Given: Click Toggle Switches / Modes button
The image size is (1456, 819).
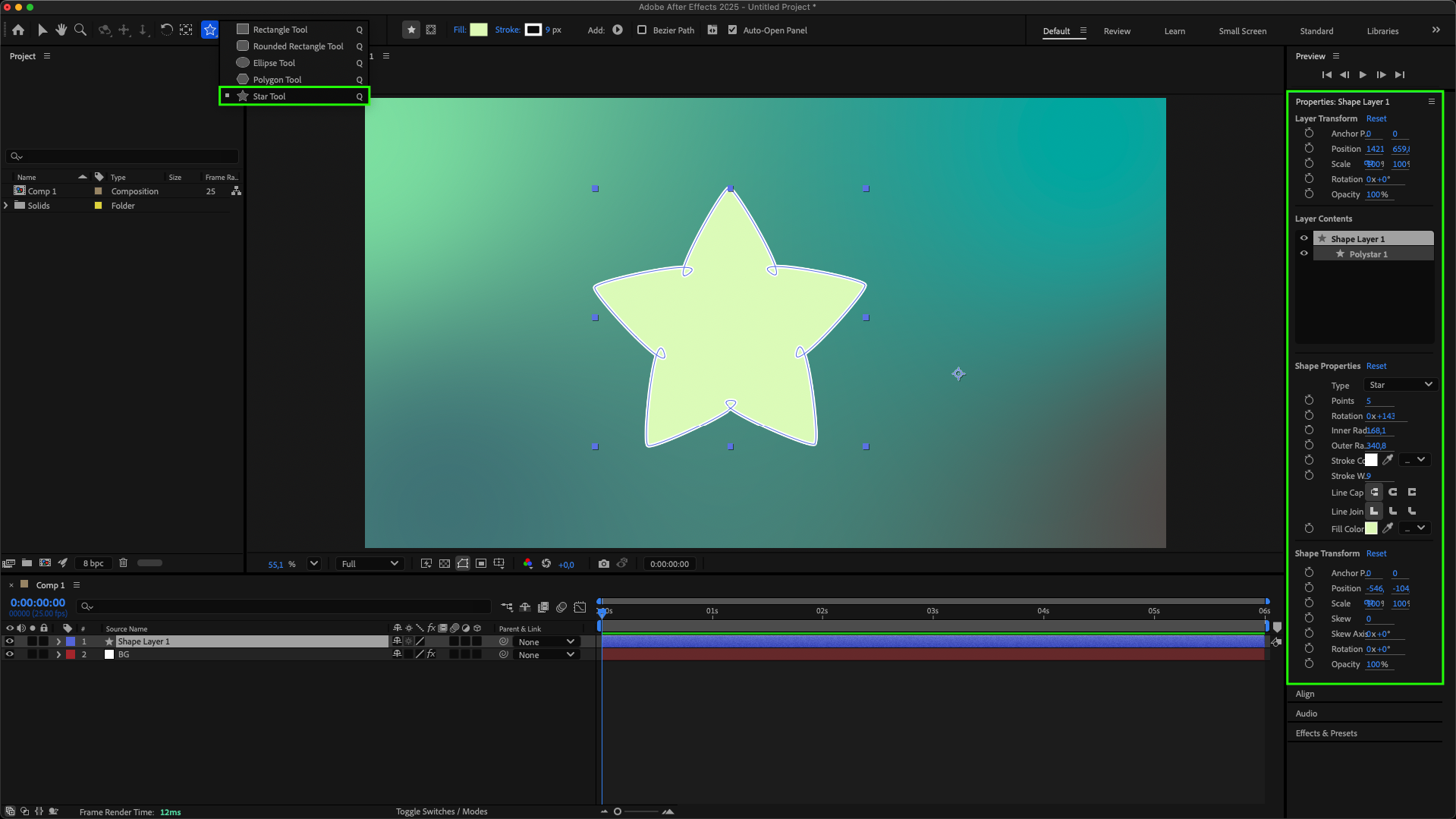Looking at the screenshot, I should pyautogui.click(x=442, y=811).
